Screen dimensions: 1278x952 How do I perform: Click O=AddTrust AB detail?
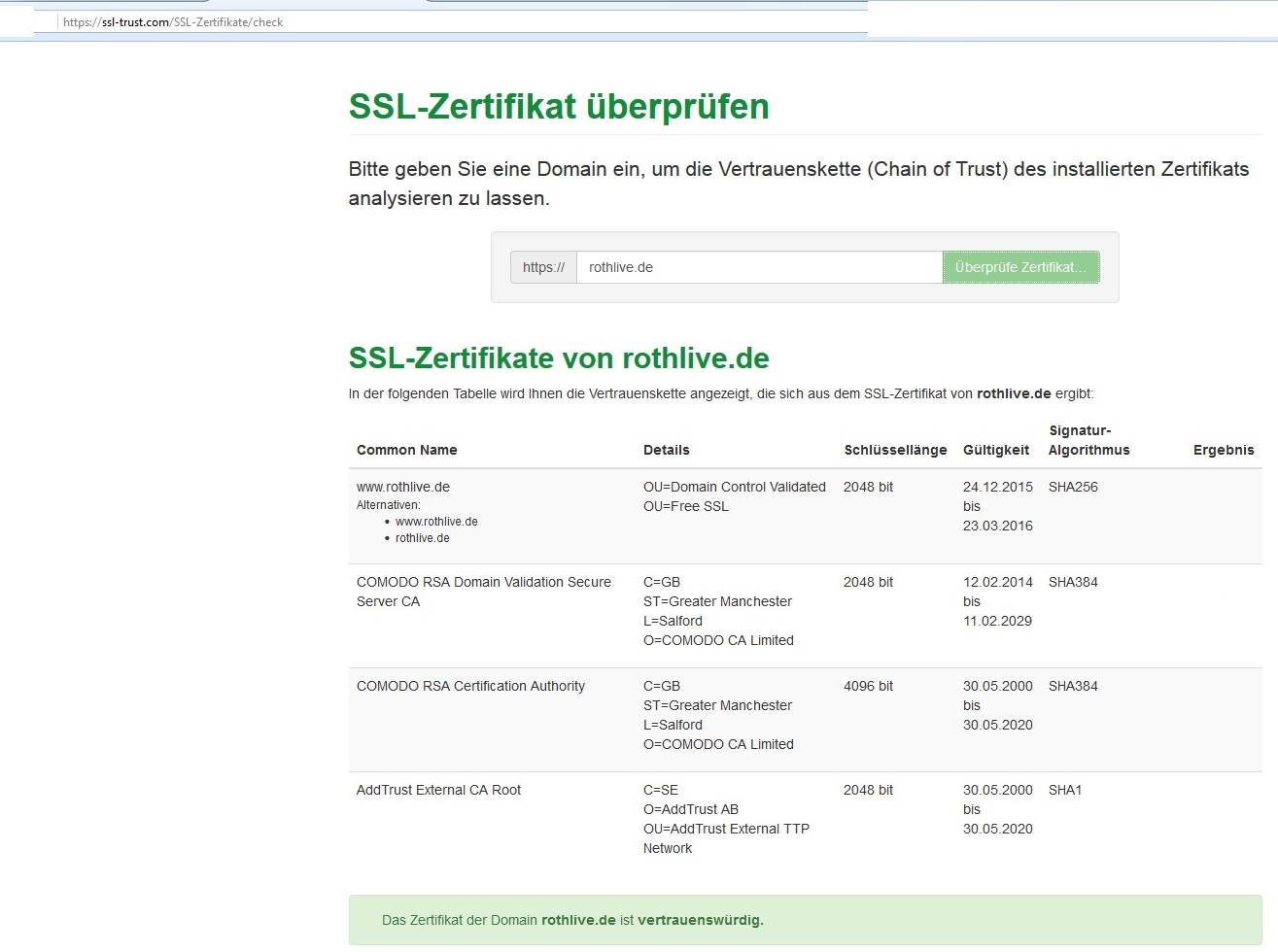pos(691,809)
